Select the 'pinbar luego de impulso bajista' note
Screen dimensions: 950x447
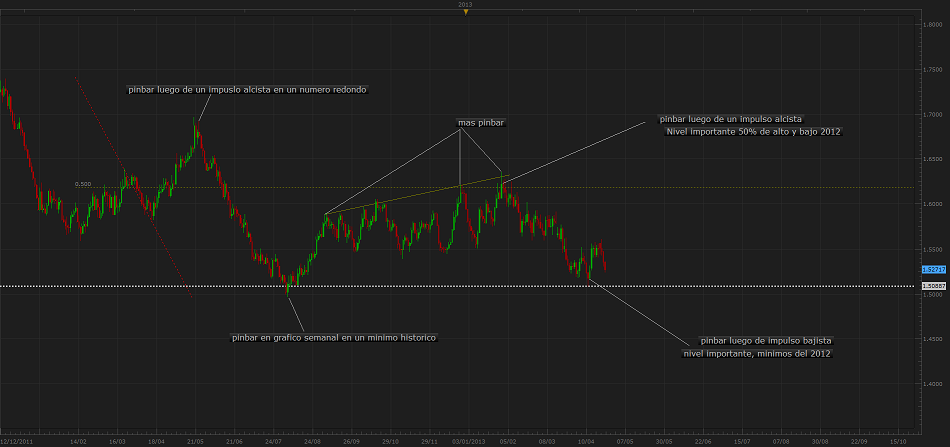point(765,340)
